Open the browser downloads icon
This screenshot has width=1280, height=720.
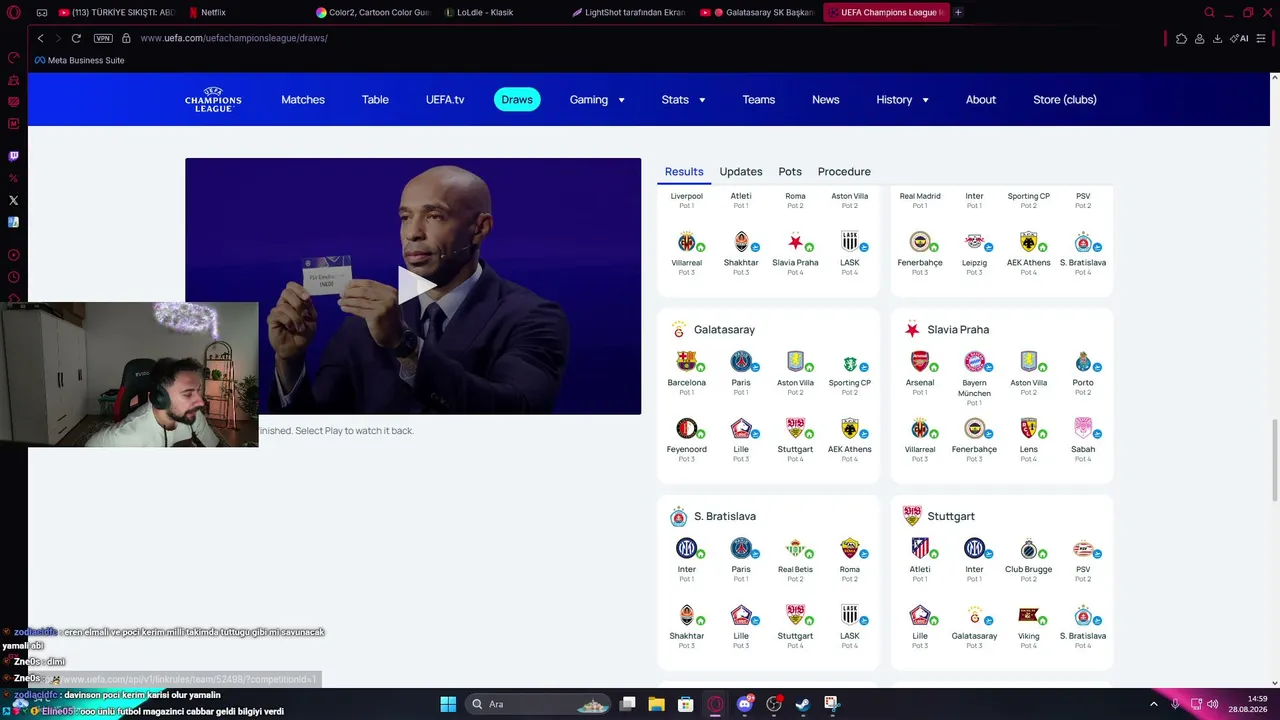(x=1217, y=38)
